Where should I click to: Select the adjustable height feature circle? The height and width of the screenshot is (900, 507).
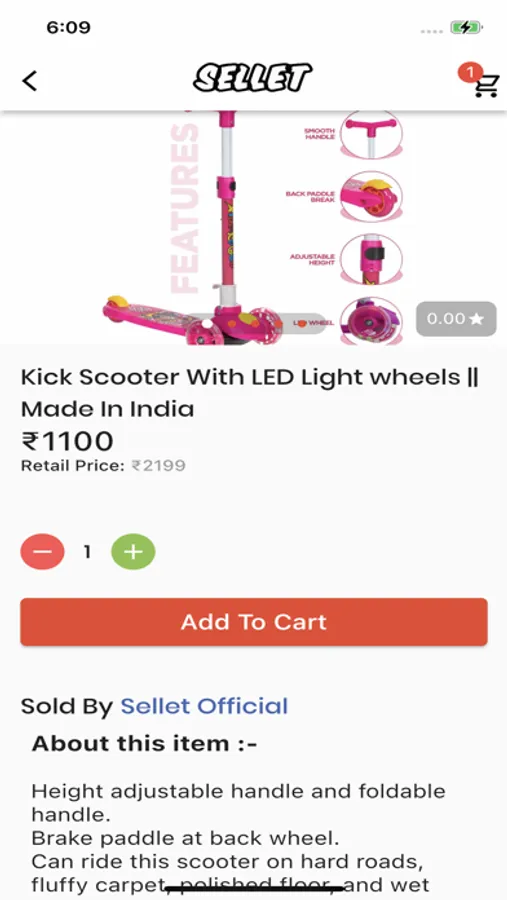pos(371,258)
